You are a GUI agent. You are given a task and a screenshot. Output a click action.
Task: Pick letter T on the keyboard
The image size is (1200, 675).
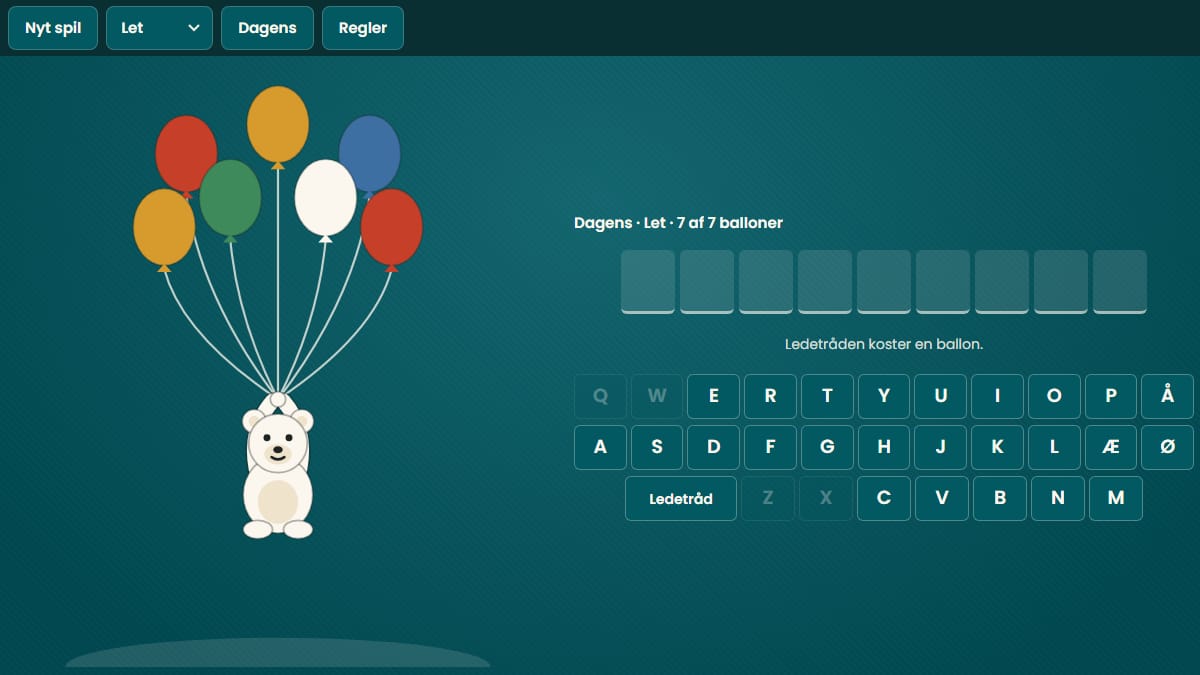click(827, 396)
